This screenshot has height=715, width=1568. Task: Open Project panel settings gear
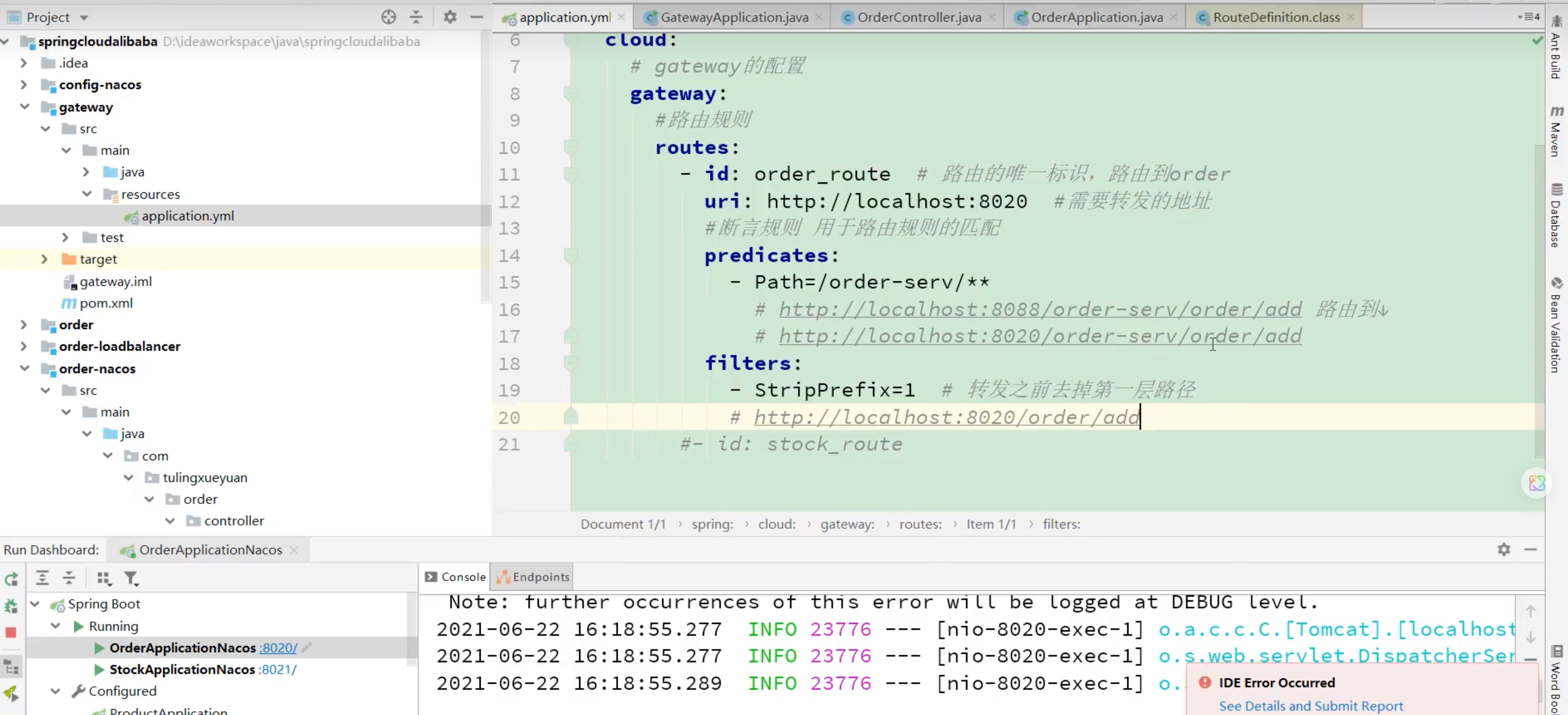(450, 17)
